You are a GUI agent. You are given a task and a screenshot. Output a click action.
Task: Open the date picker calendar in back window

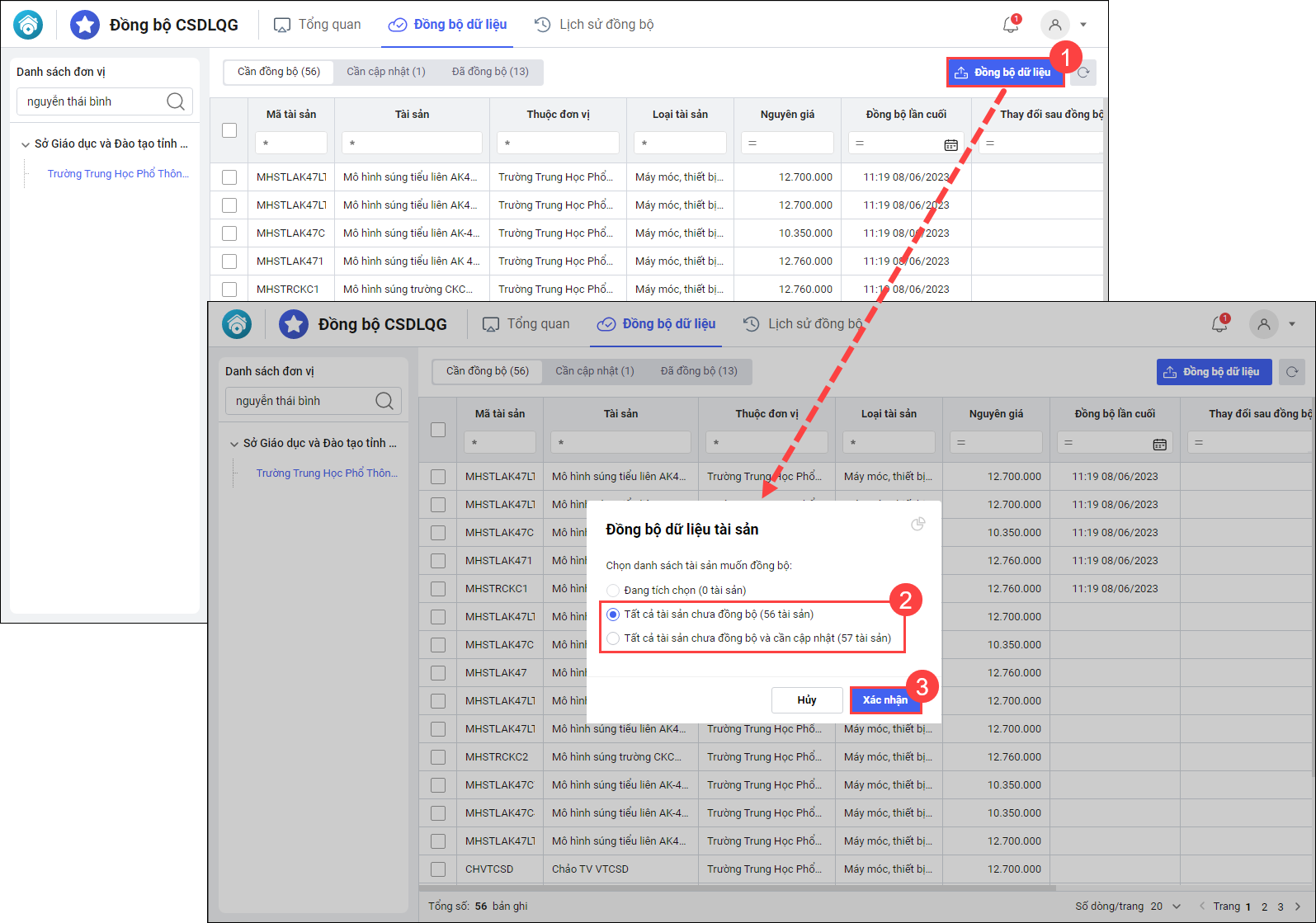[950, 144]
